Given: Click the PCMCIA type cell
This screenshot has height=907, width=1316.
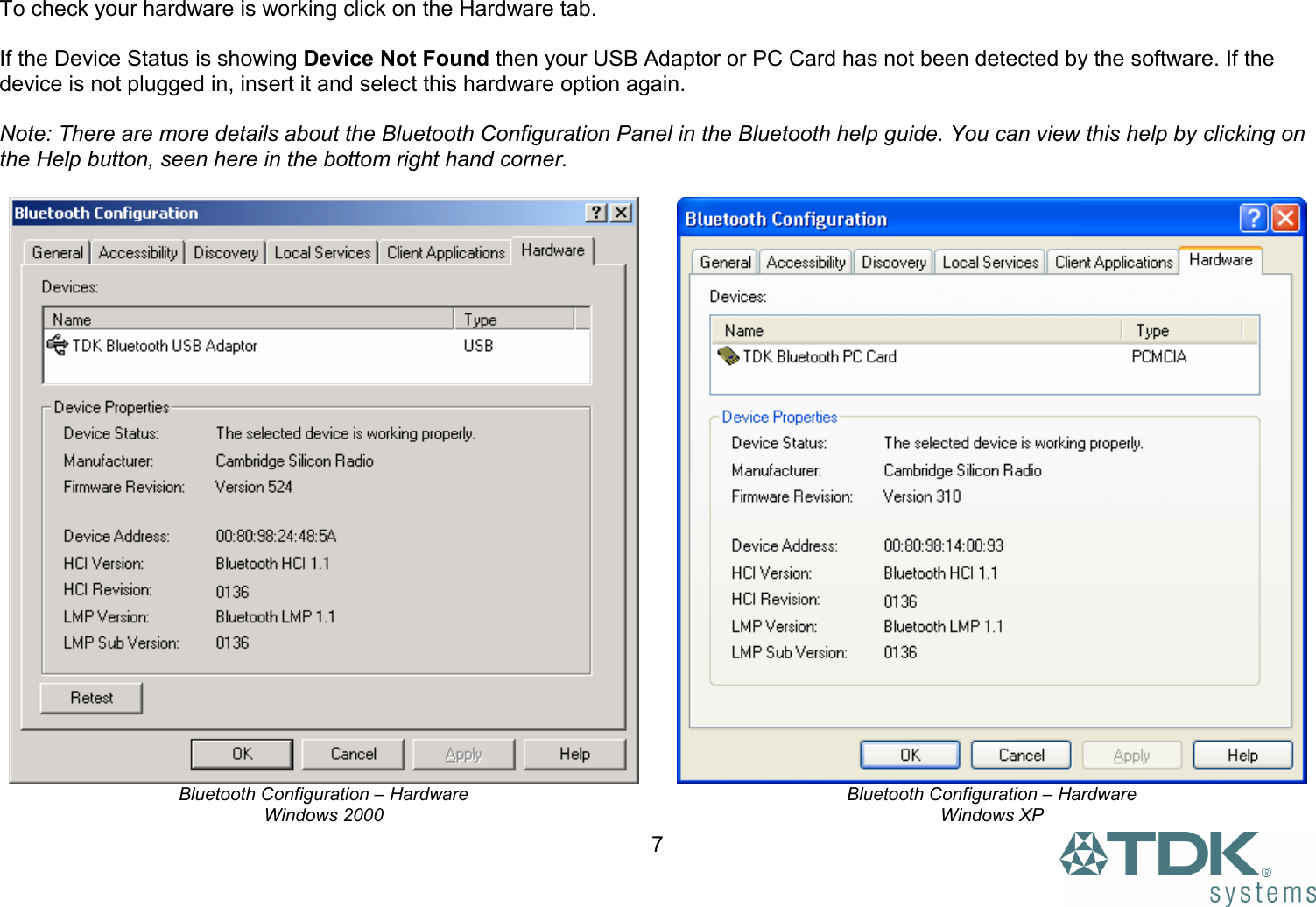Looking at the screenshot, I should point(1158,356).
